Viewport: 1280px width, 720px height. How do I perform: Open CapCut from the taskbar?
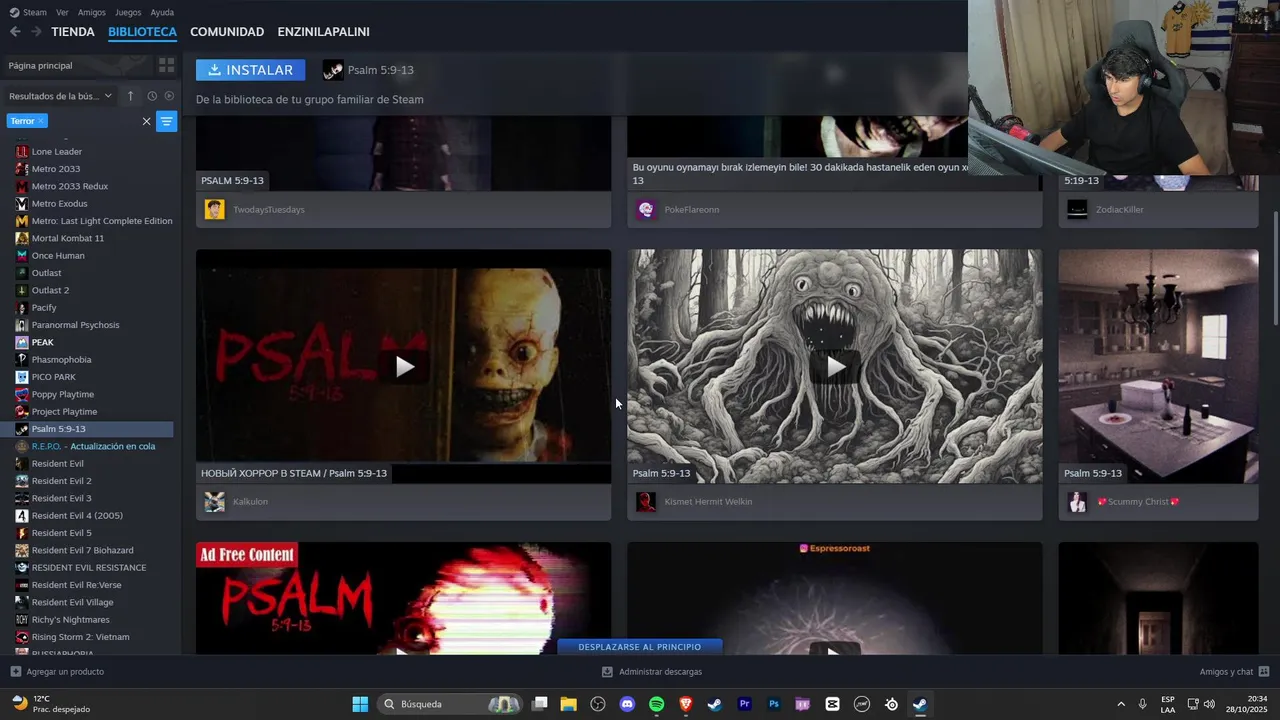832,704
